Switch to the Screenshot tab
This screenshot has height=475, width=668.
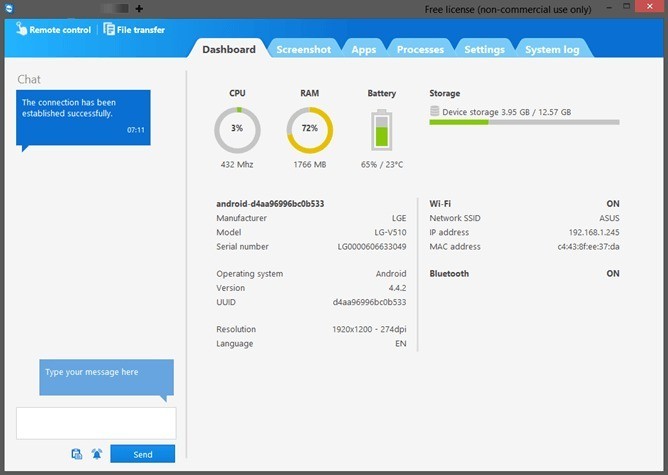pos(303,49)
